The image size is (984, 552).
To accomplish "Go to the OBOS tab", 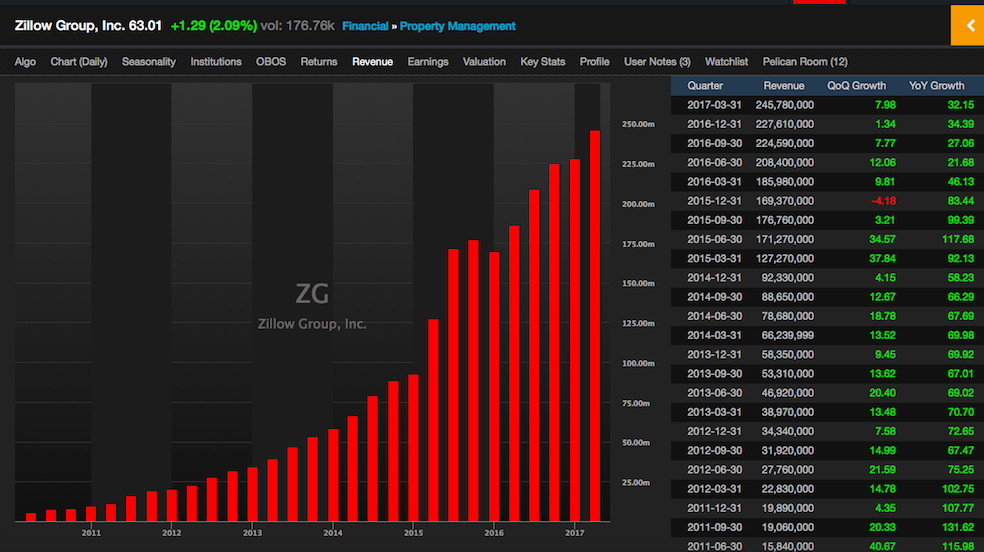I will pyautogui.click(x=271, y=61).
